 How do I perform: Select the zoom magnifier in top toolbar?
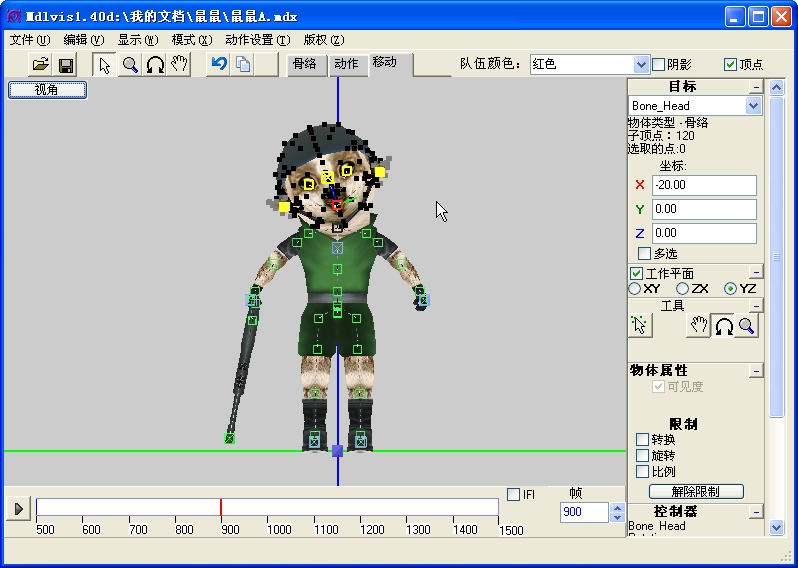tap(130, 65)
